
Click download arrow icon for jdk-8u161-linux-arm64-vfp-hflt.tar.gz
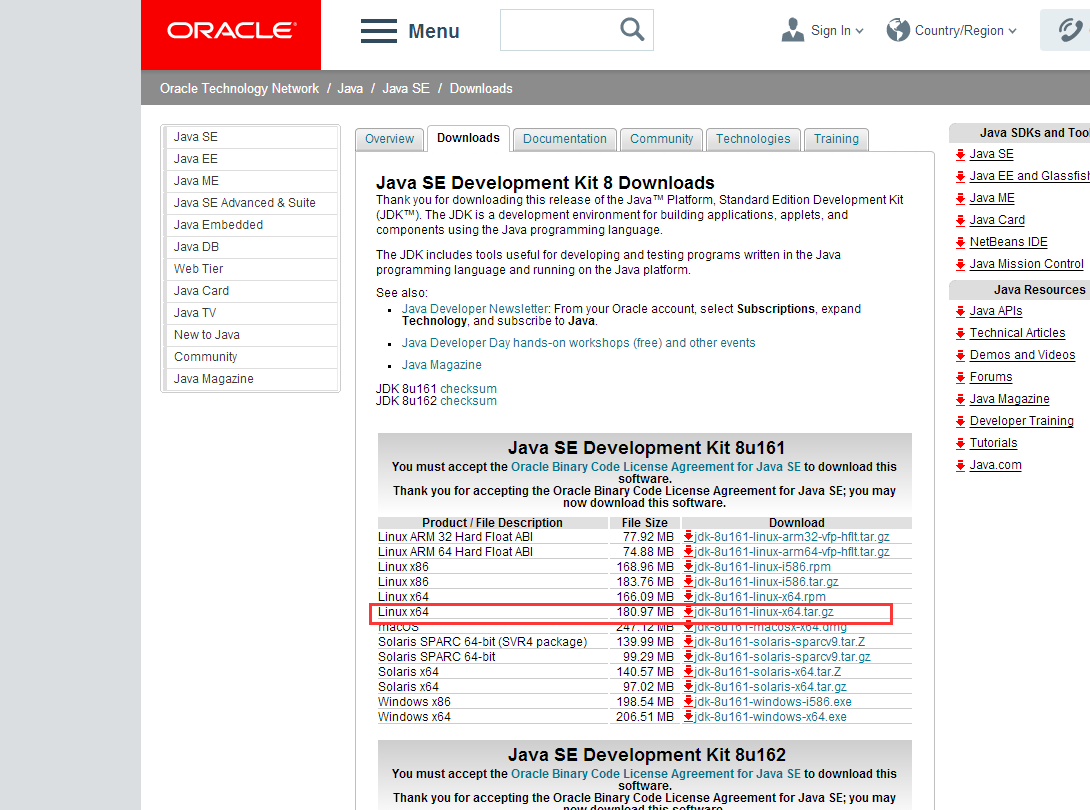click(688, 552)
